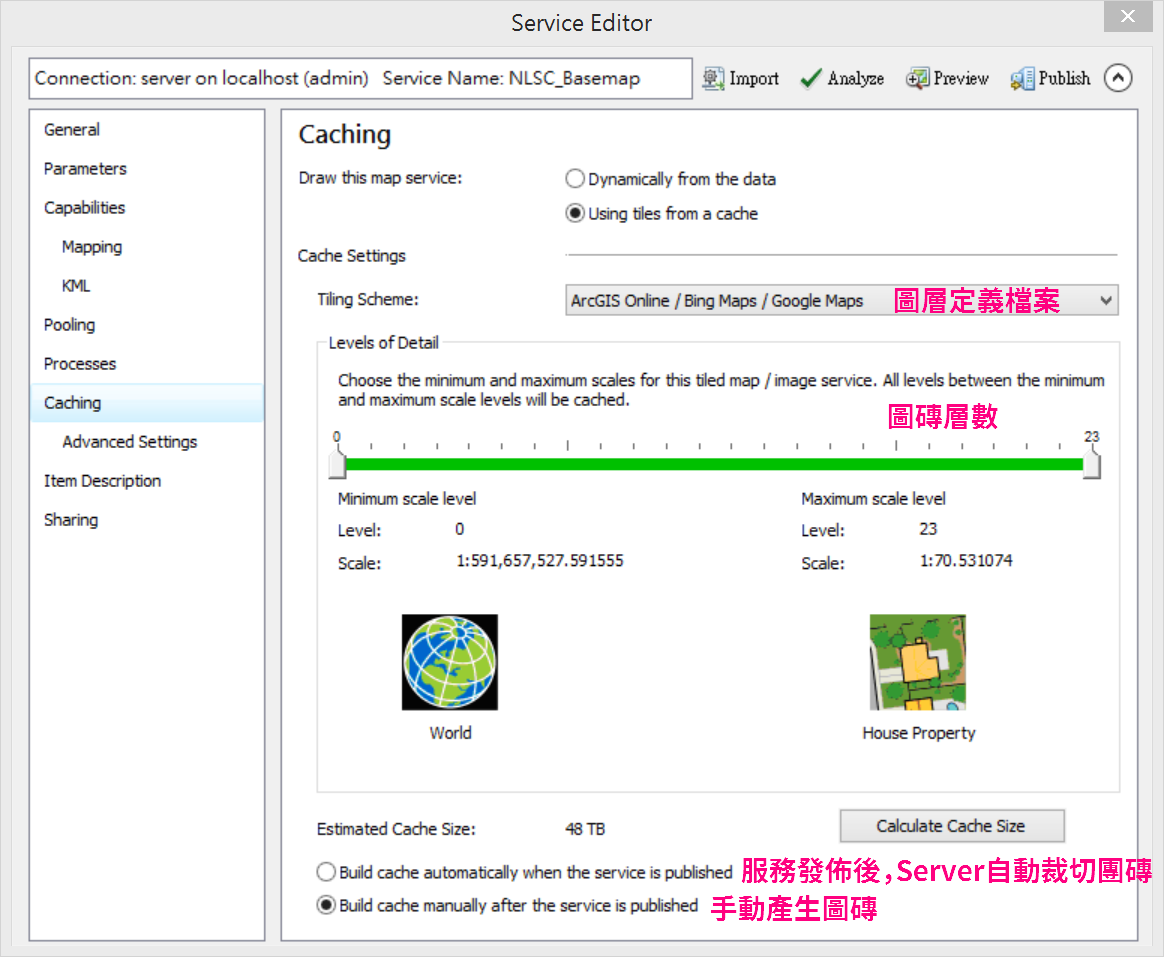Choose Build cache automatically when published
The height and width of the screenshot is (957, 1164).
click(326, 872)
